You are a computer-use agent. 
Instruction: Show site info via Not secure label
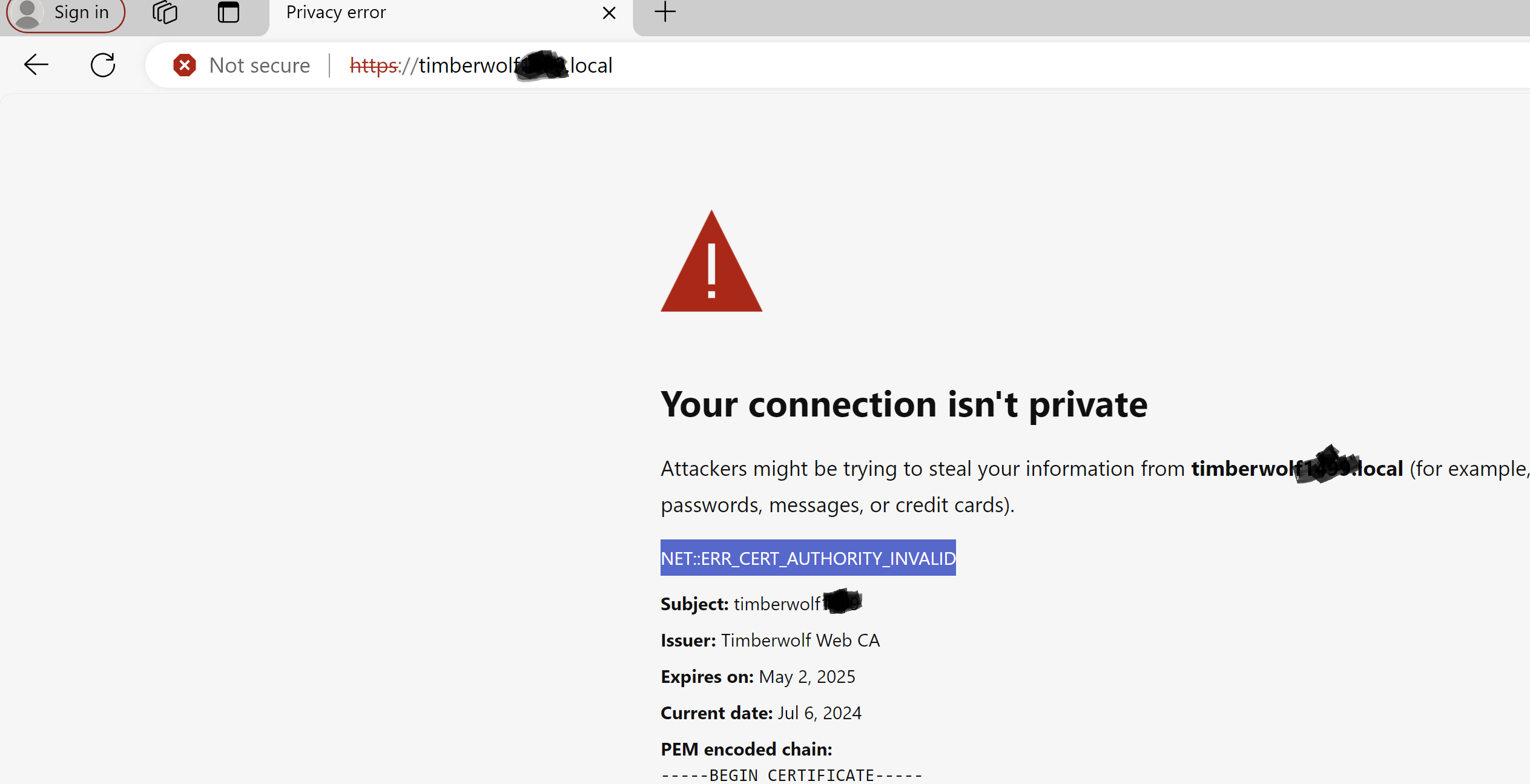[x=259, y=65]
